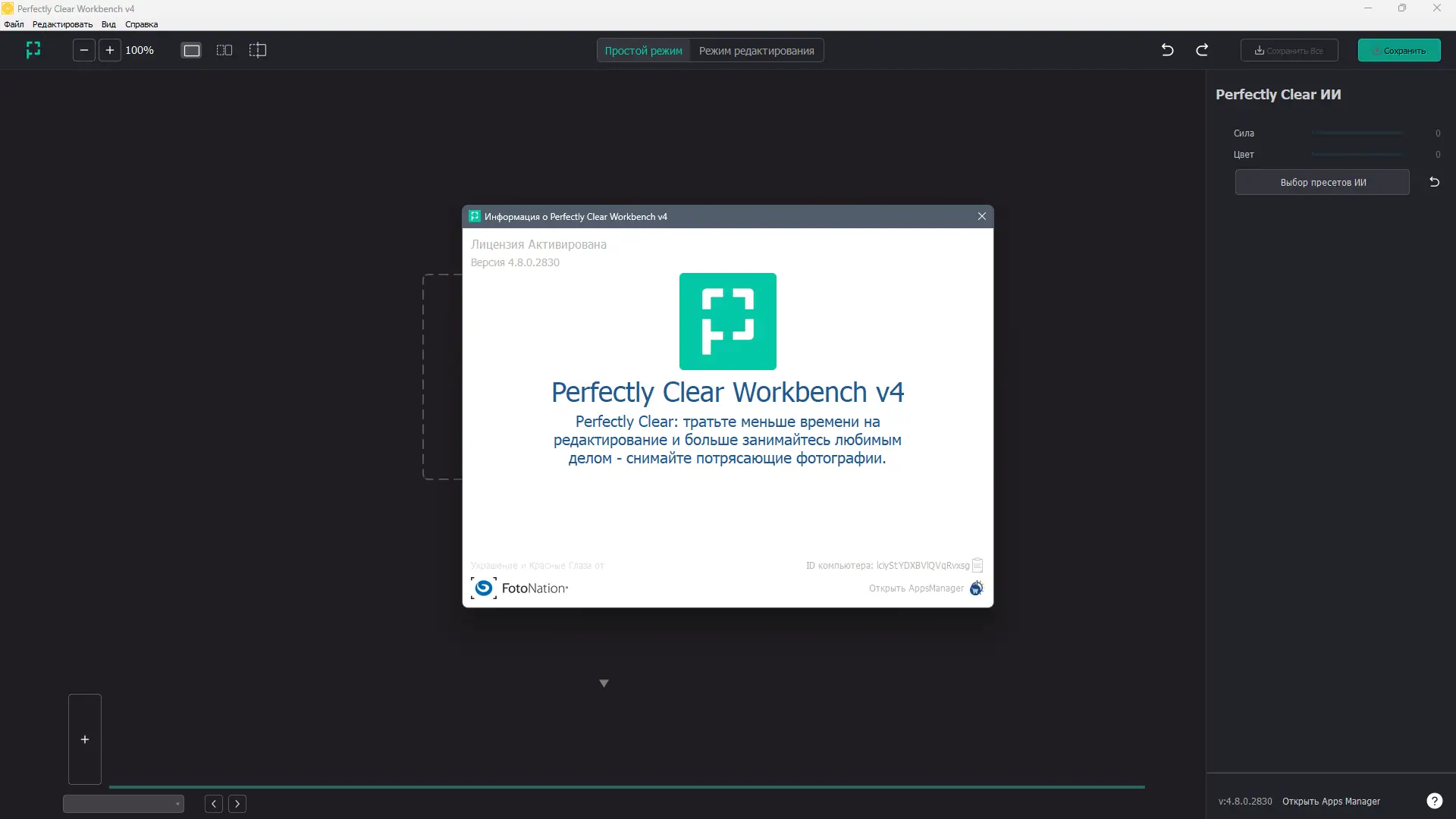Click the Открыть Apps Manager link in the status bar
1456x819 pixels.
1331,802
